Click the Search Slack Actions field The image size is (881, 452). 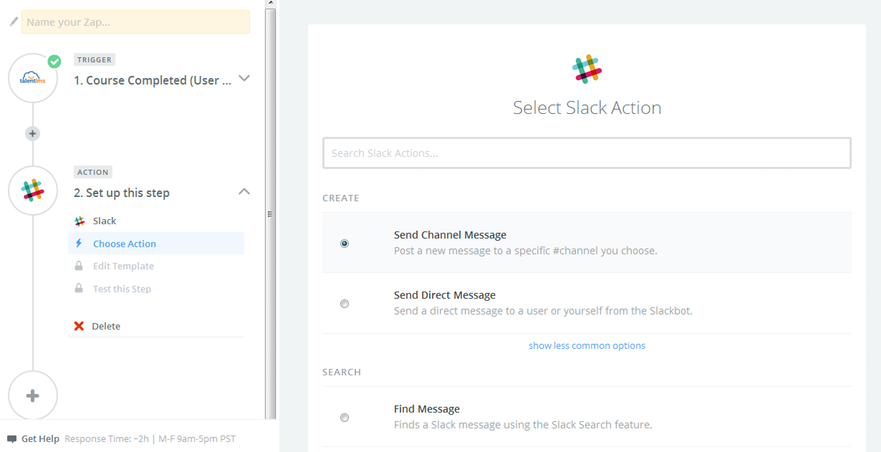click(587, 153)
